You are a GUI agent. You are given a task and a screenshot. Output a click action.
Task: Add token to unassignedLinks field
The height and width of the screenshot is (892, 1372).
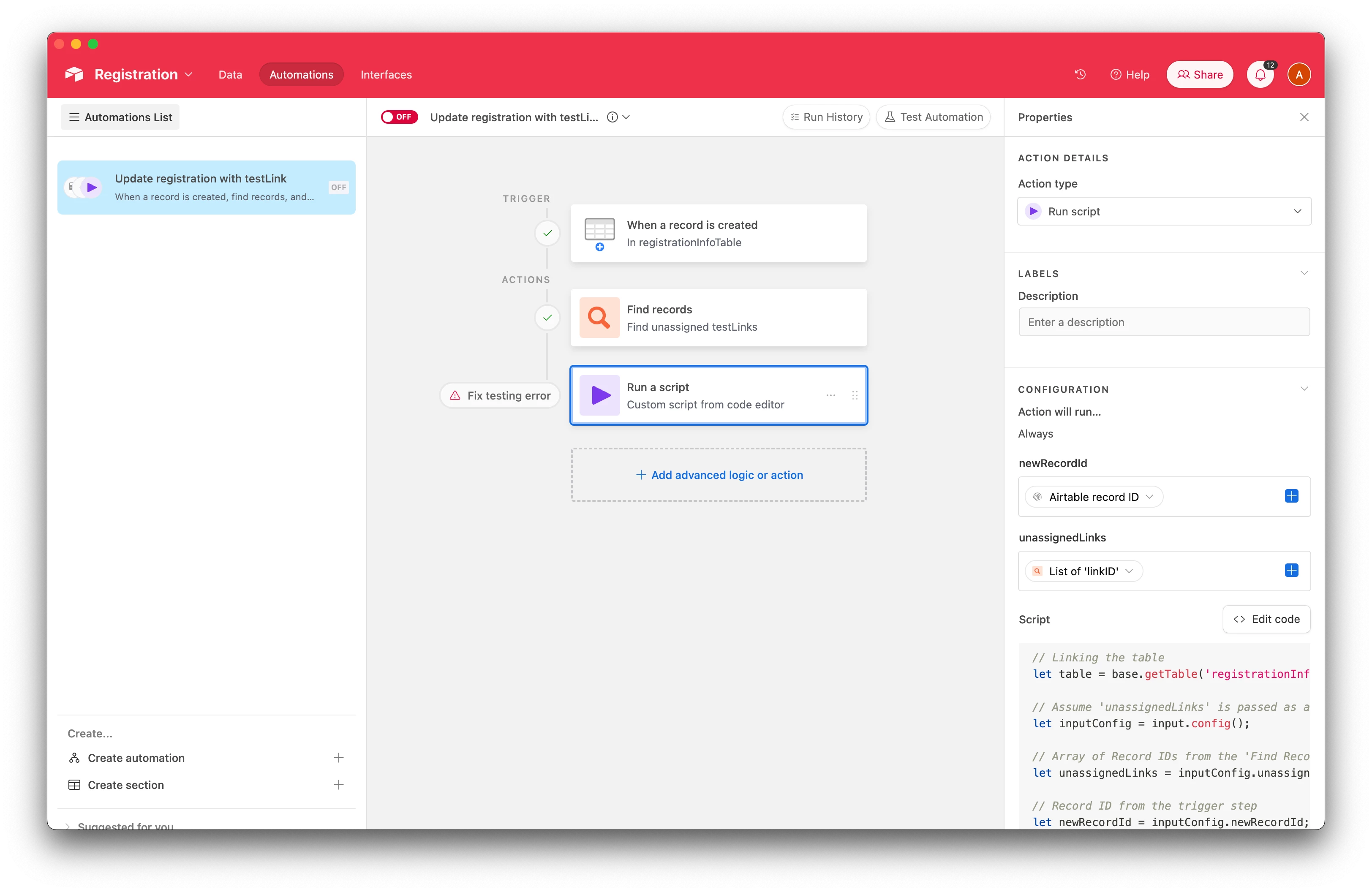[1291, 571]
